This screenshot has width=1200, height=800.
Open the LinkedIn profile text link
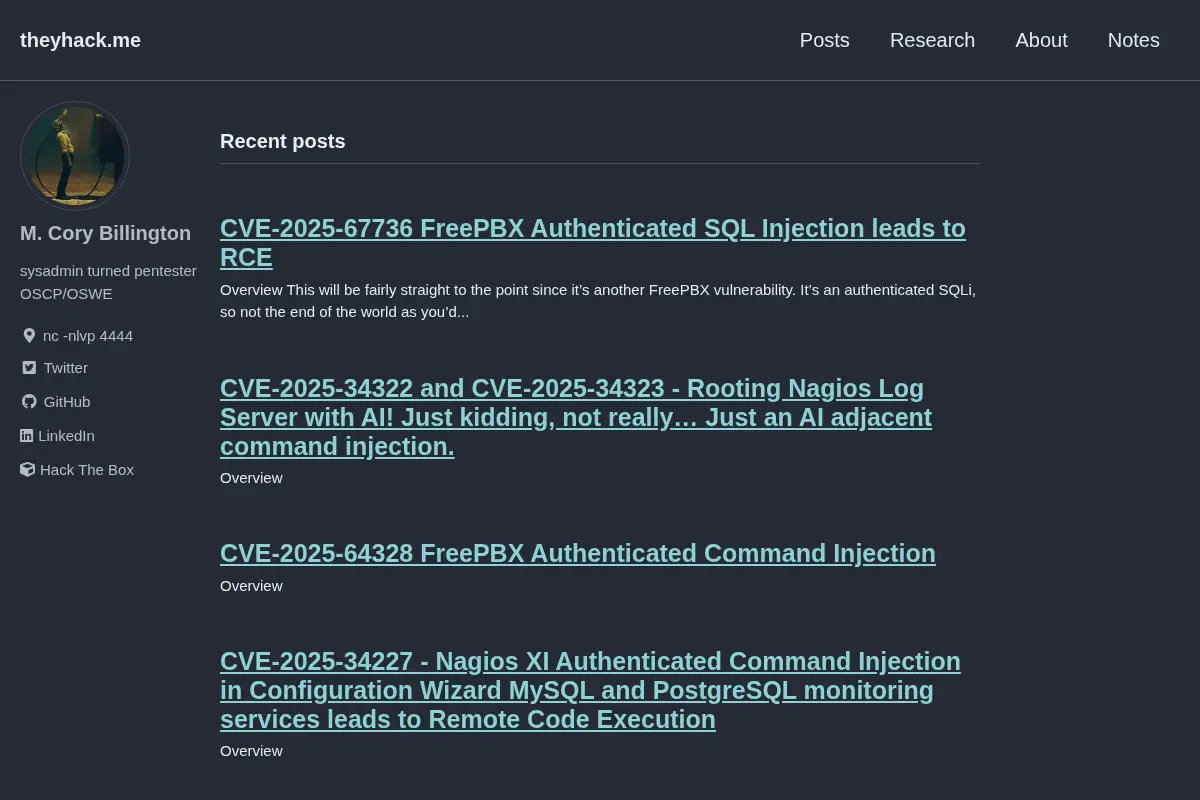[x=66, y=436]
